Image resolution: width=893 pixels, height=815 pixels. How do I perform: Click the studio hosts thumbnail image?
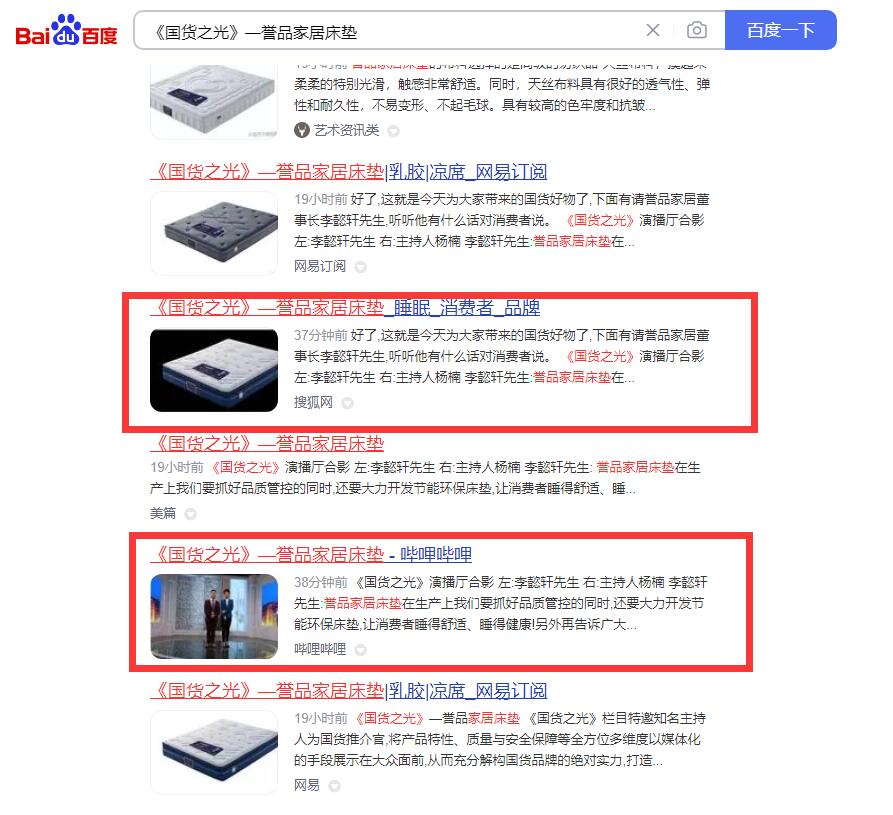tap(214, 617)
